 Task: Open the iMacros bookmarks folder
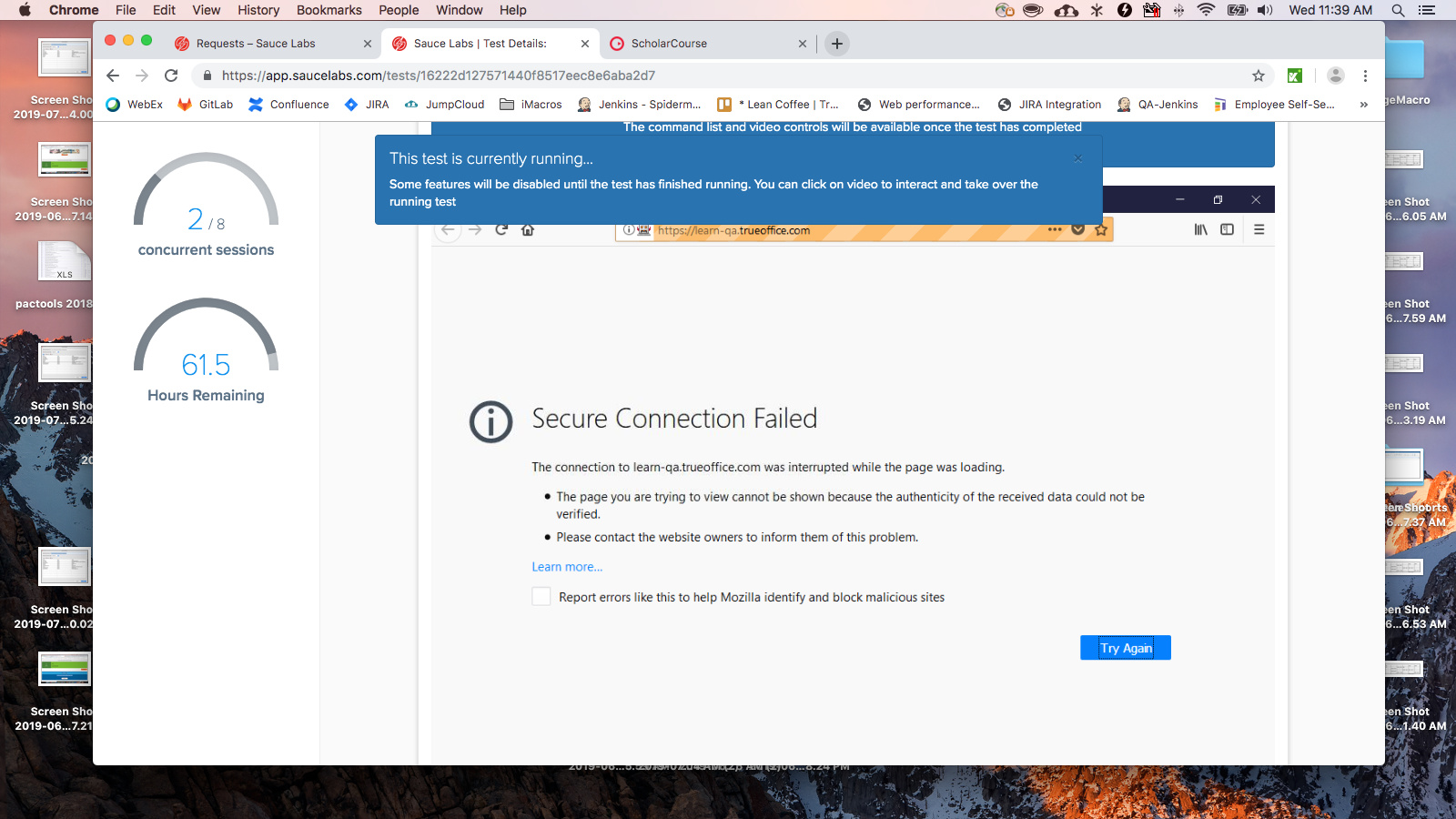click(x=531, y=105)
